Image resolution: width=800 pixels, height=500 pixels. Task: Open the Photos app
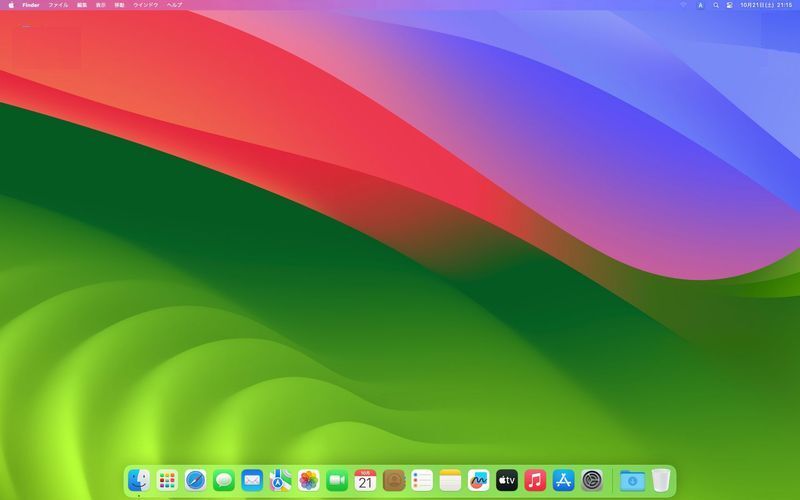pos(309,481)
